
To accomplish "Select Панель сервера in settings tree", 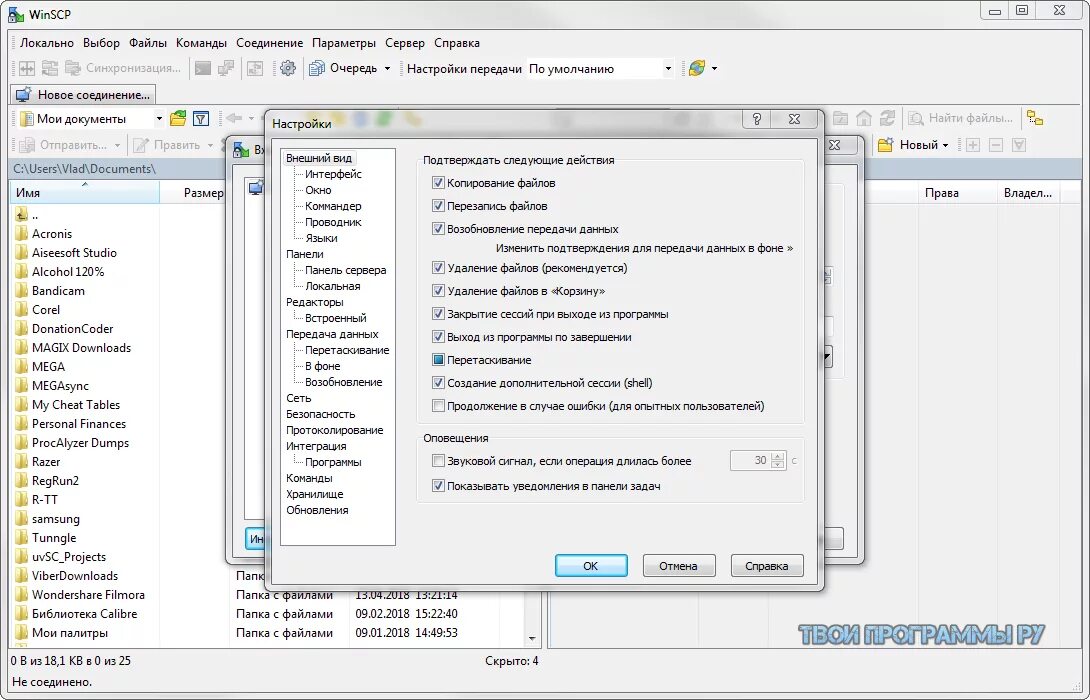I will pos(345,270).
